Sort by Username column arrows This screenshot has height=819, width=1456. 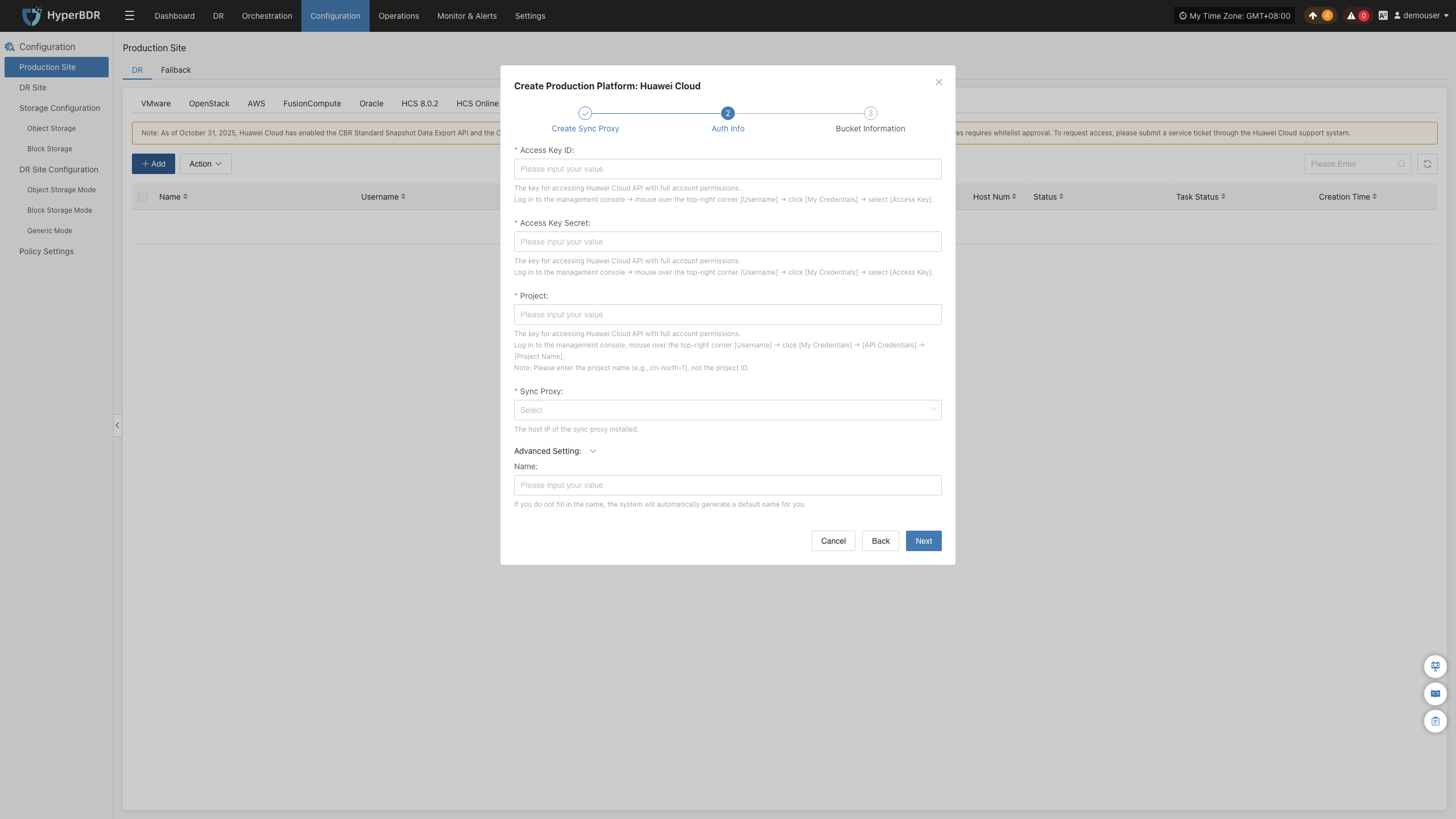coord(403,197)
